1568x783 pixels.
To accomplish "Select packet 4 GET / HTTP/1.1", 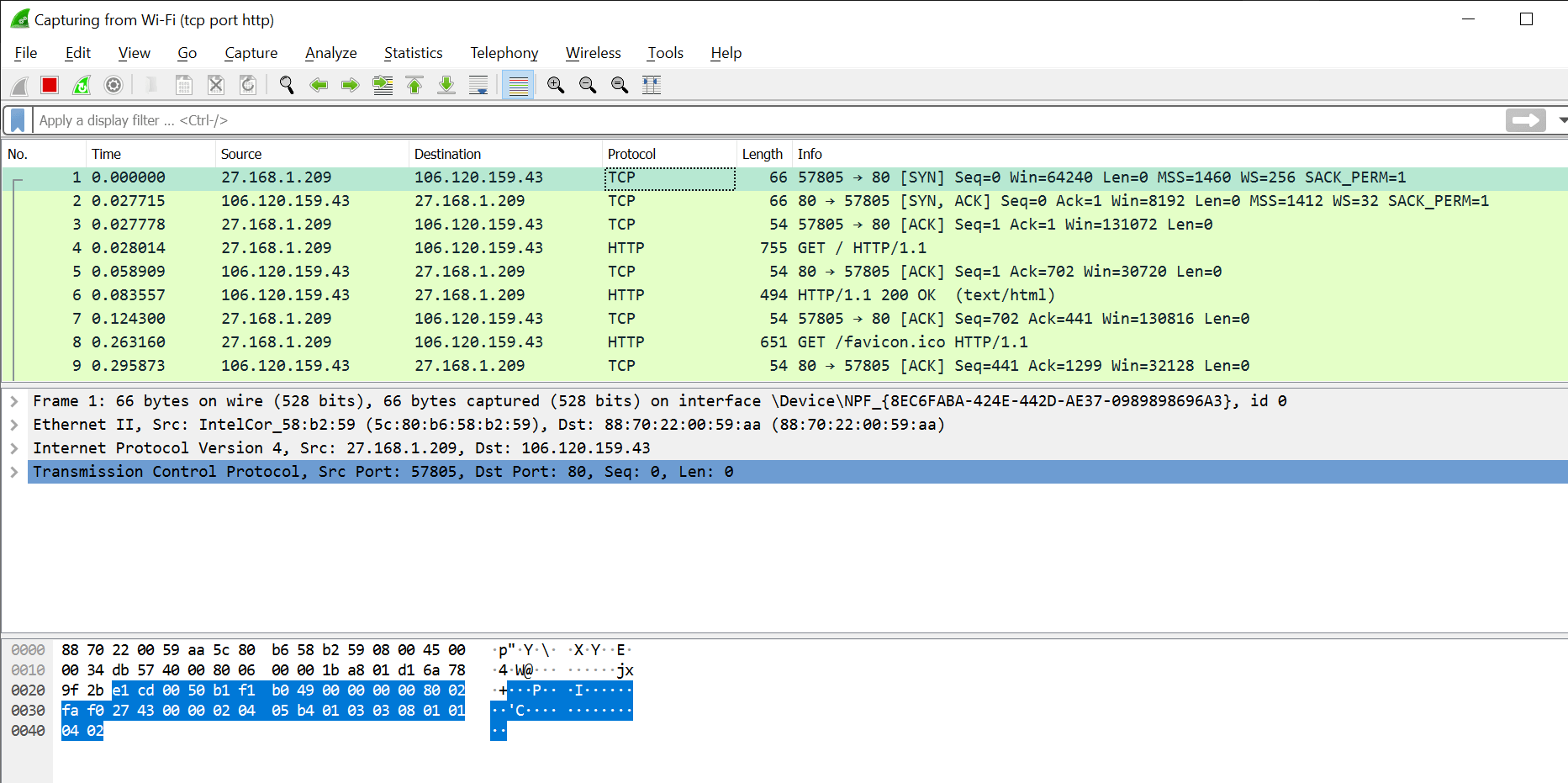I will pos(784,248).
